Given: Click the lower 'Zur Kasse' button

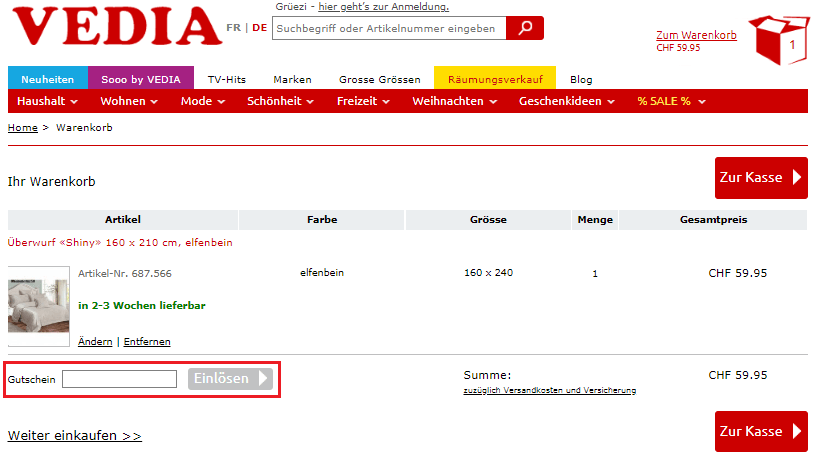Looking at the screenshot, I should [x=761, y=431].
